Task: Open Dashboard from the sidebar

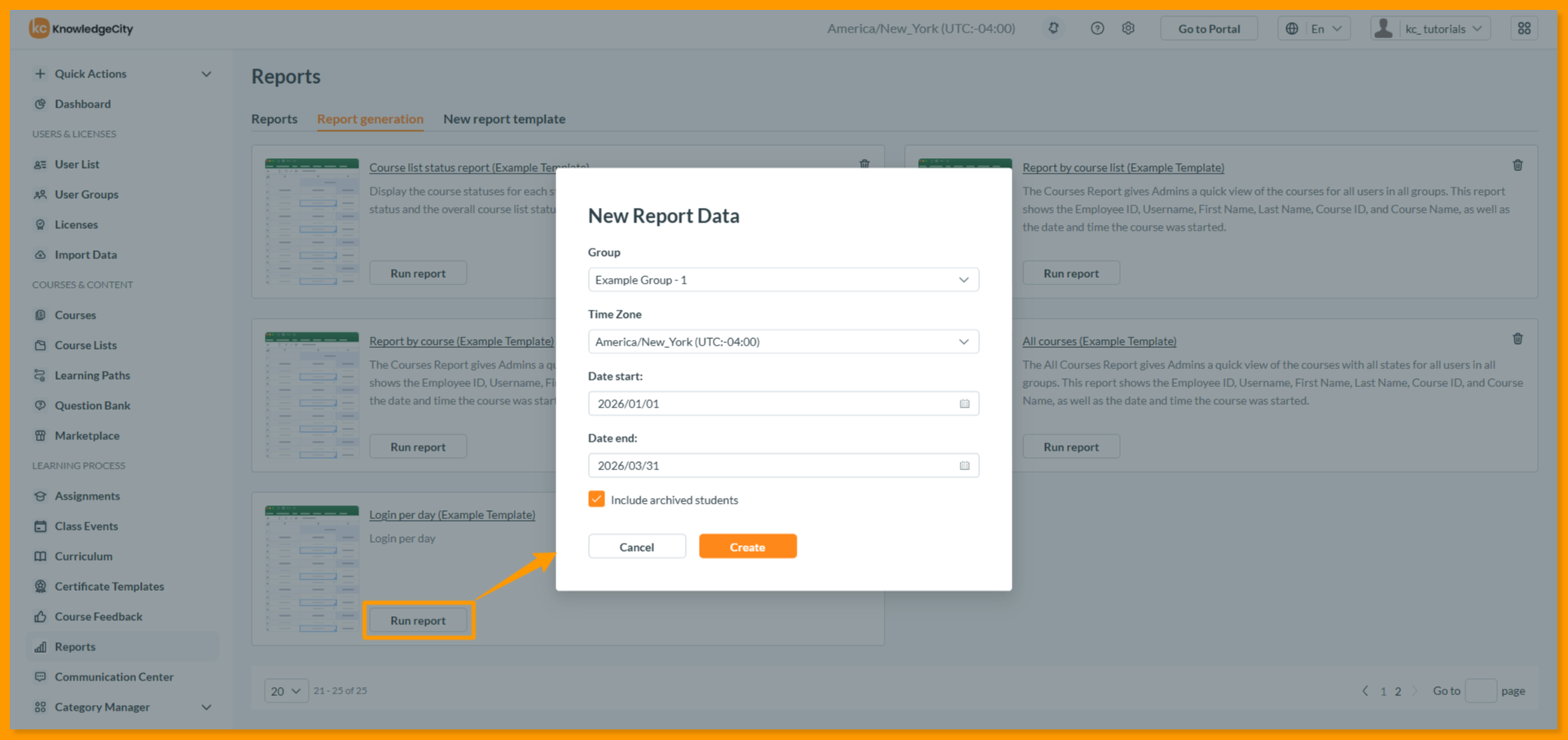Action: [82, 104]
